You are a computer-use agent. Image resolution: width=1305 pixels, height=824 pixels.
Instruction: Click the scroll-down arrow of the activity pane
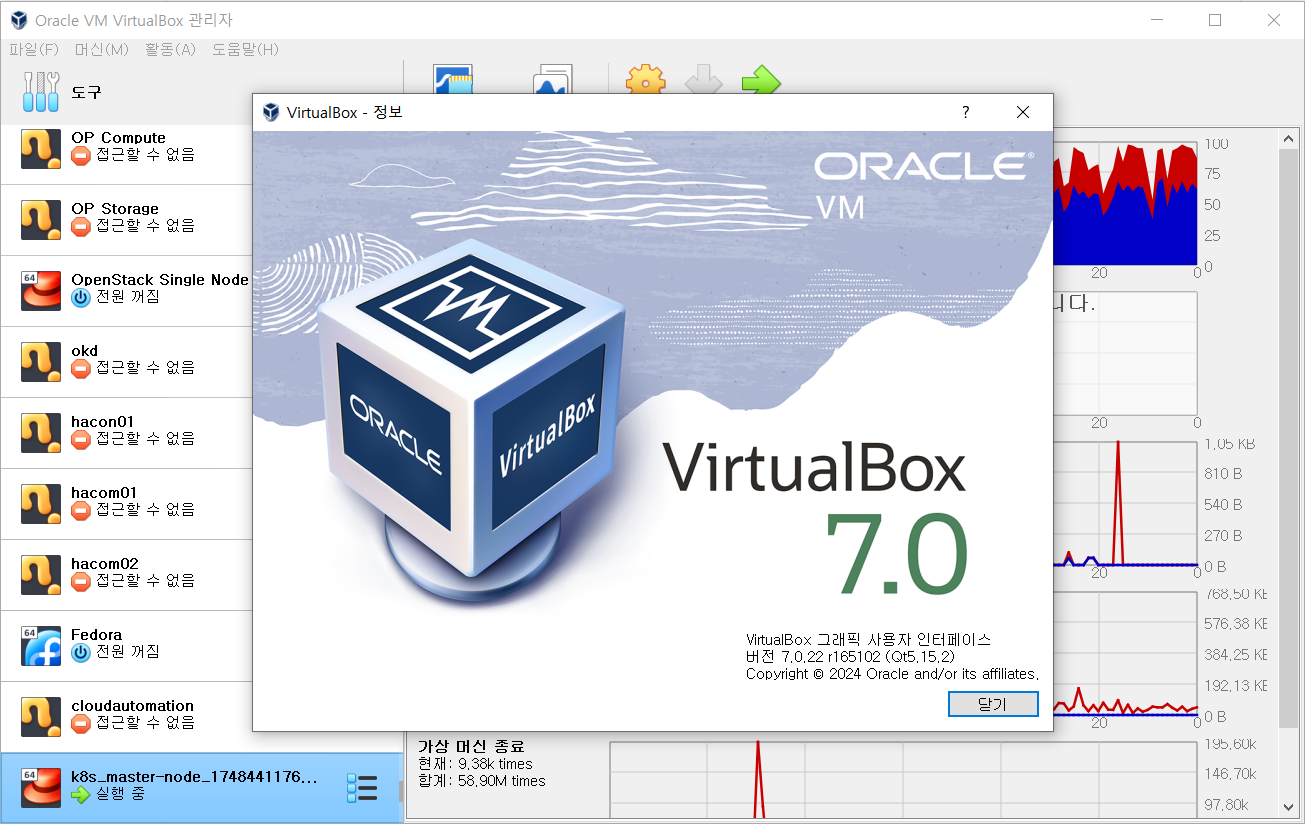(1288, 806)
